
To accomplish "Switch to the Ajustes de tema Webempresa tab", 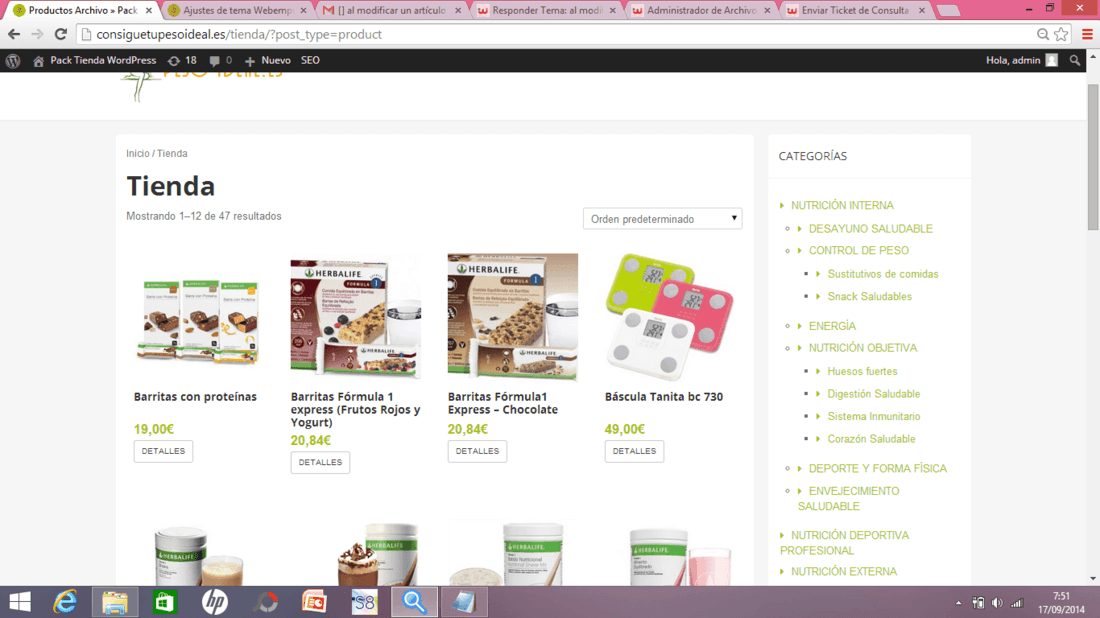I will point(237,11).
